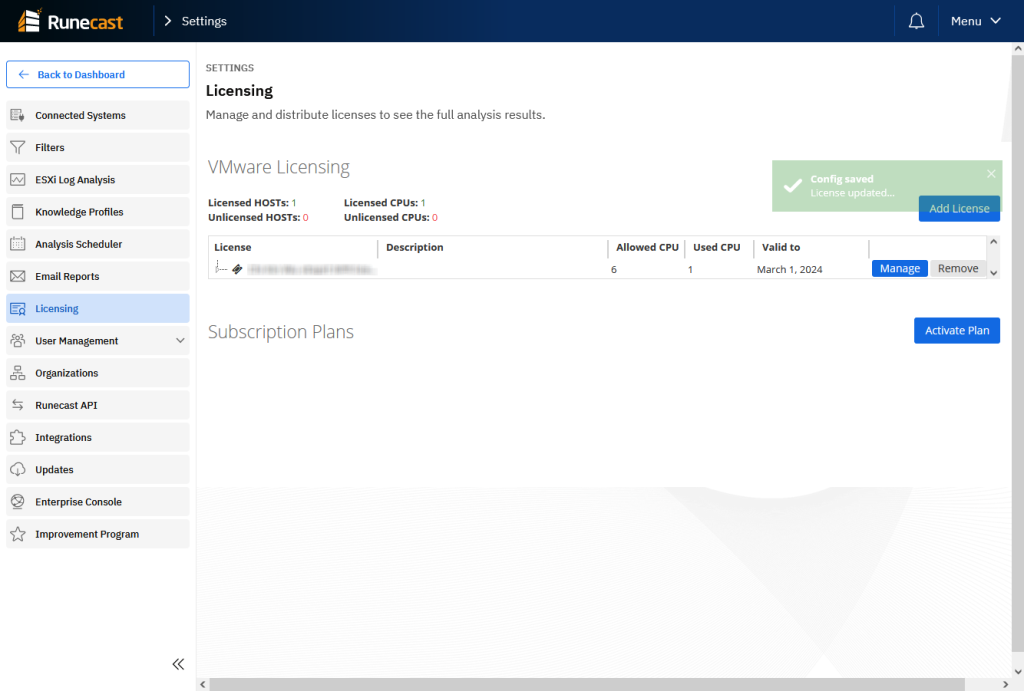1024x691 pixels.
Task: Open Email Reports settings
Action: click(98, 276)
